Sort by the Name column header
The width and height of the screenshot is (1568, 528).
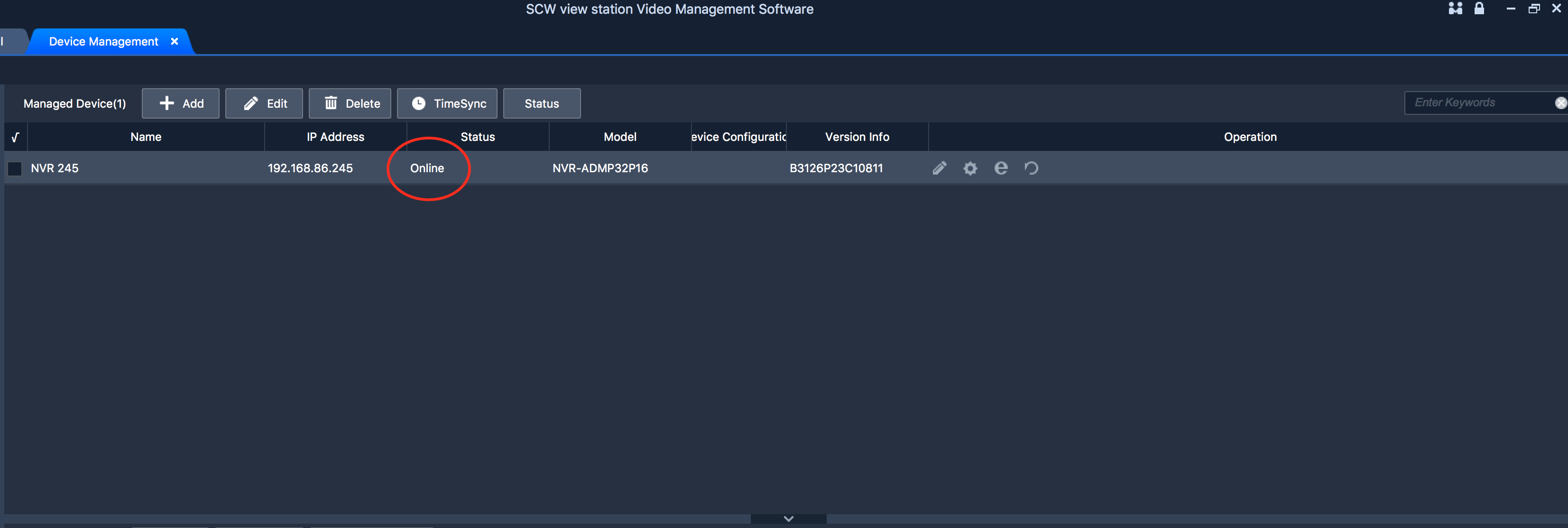(x=146, y=137)
